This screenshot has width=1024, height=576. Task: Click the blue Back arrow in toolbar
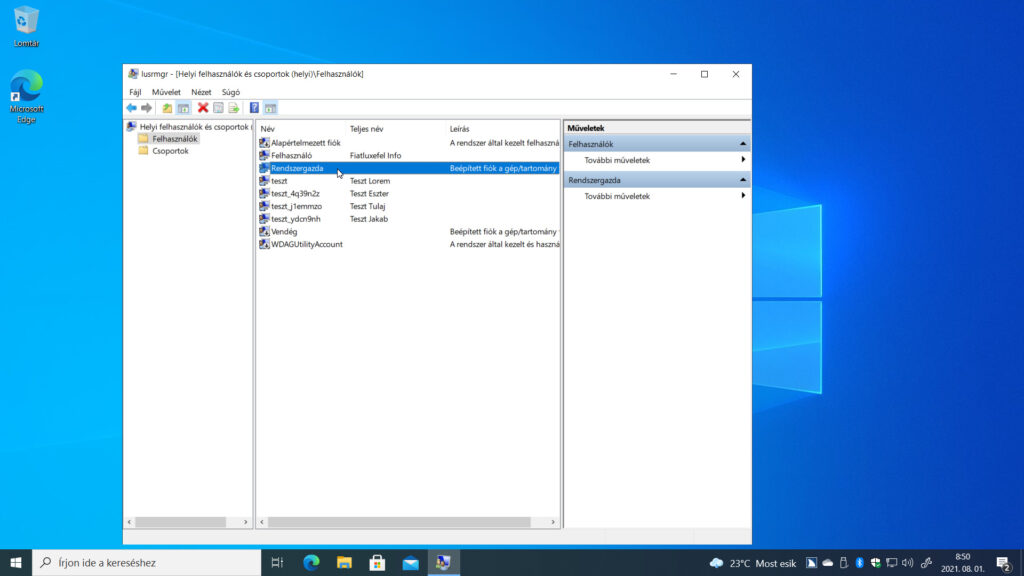[x=131, y=108]
